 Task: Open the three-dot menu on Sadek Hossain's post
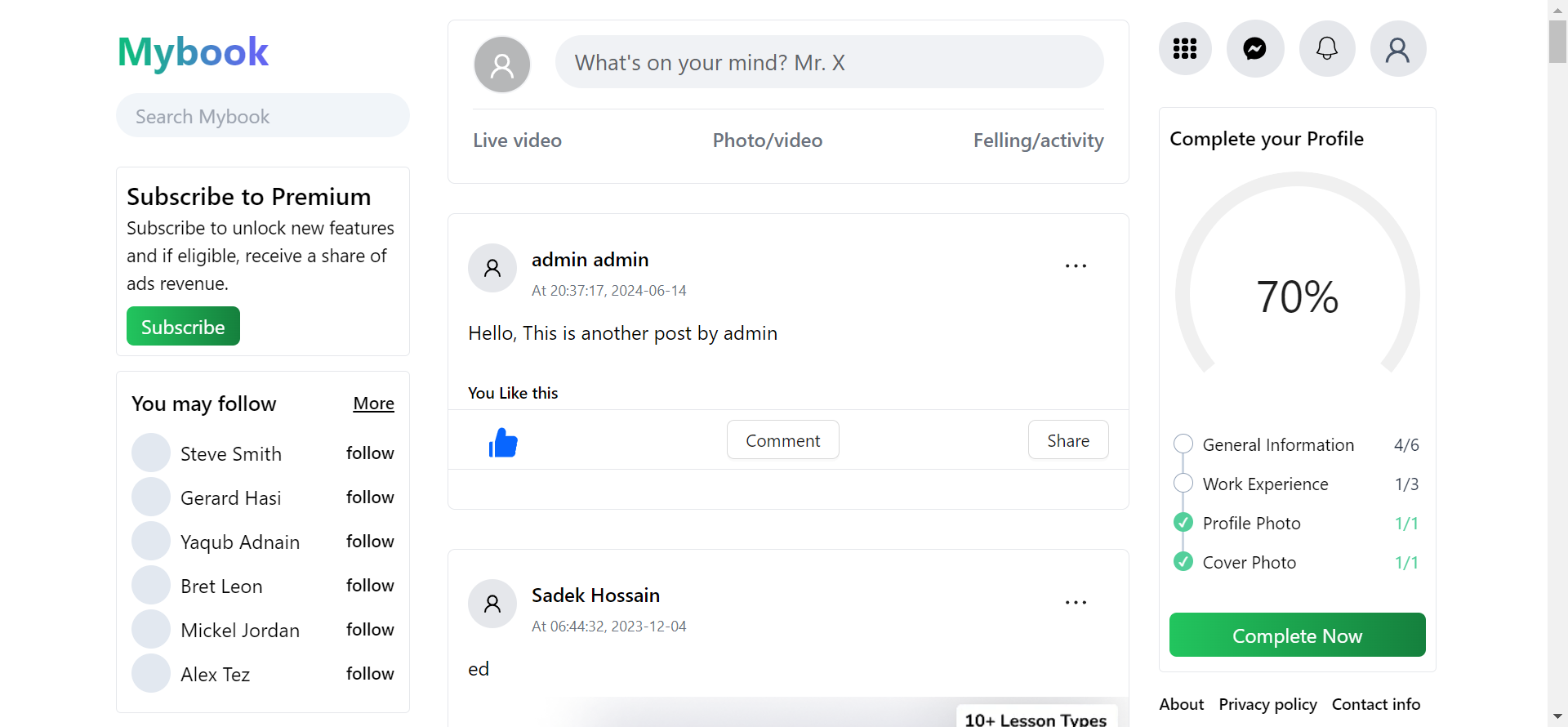coord(1076,603)
